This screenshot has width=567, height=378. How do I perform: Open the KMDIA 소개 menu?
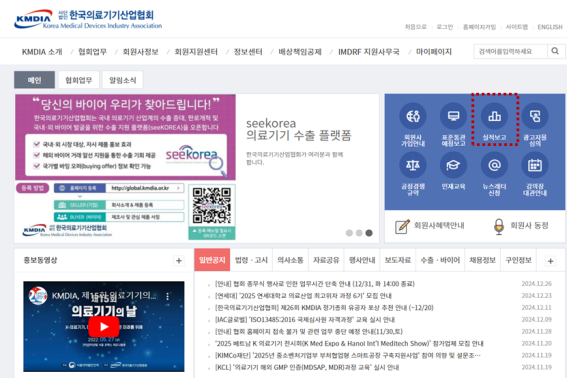[x=42, y=52]
